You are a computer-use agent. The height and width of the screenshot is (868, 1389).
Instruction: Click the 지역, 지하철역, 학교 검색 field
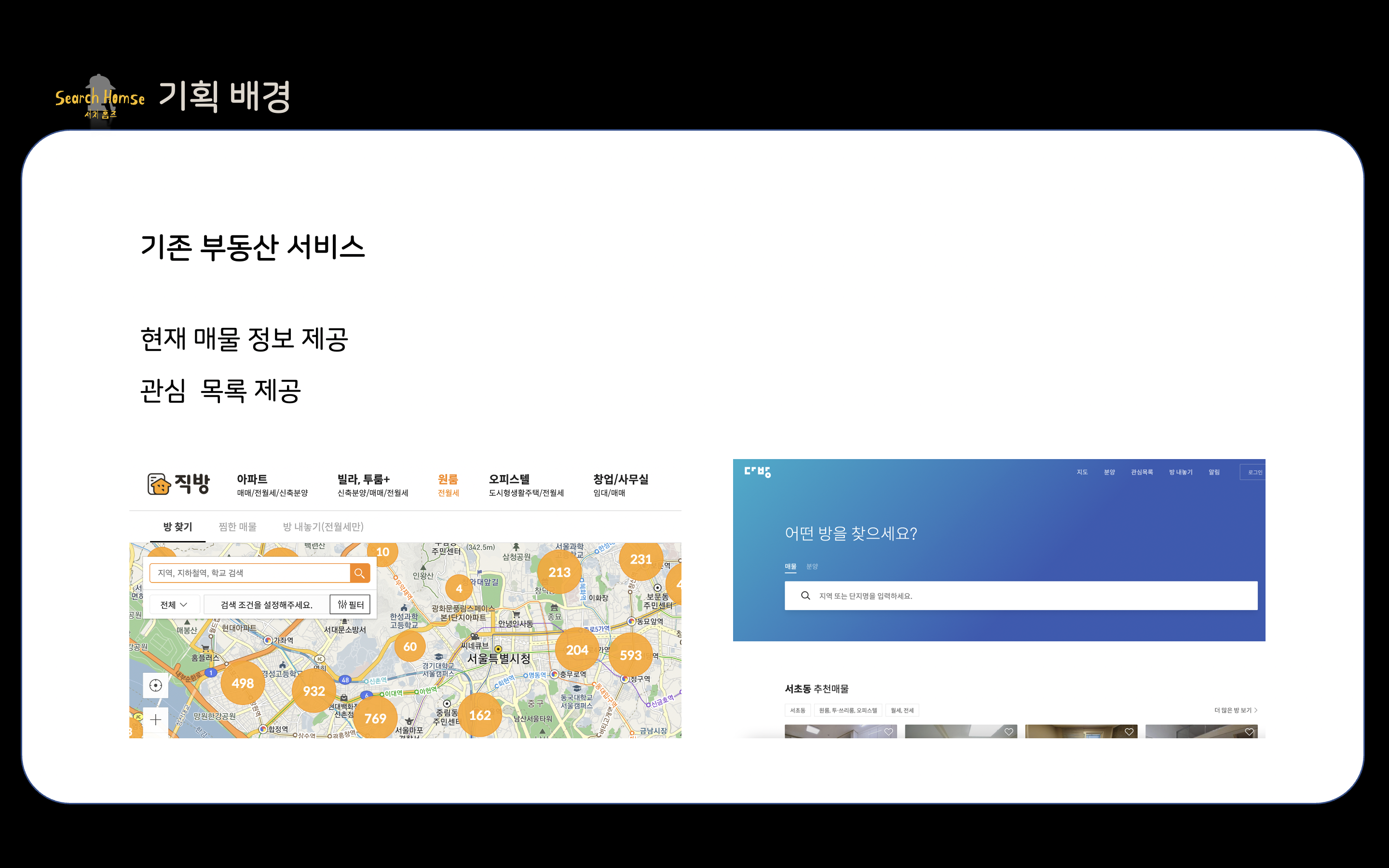pyautogui.click(x=250, y=573)
